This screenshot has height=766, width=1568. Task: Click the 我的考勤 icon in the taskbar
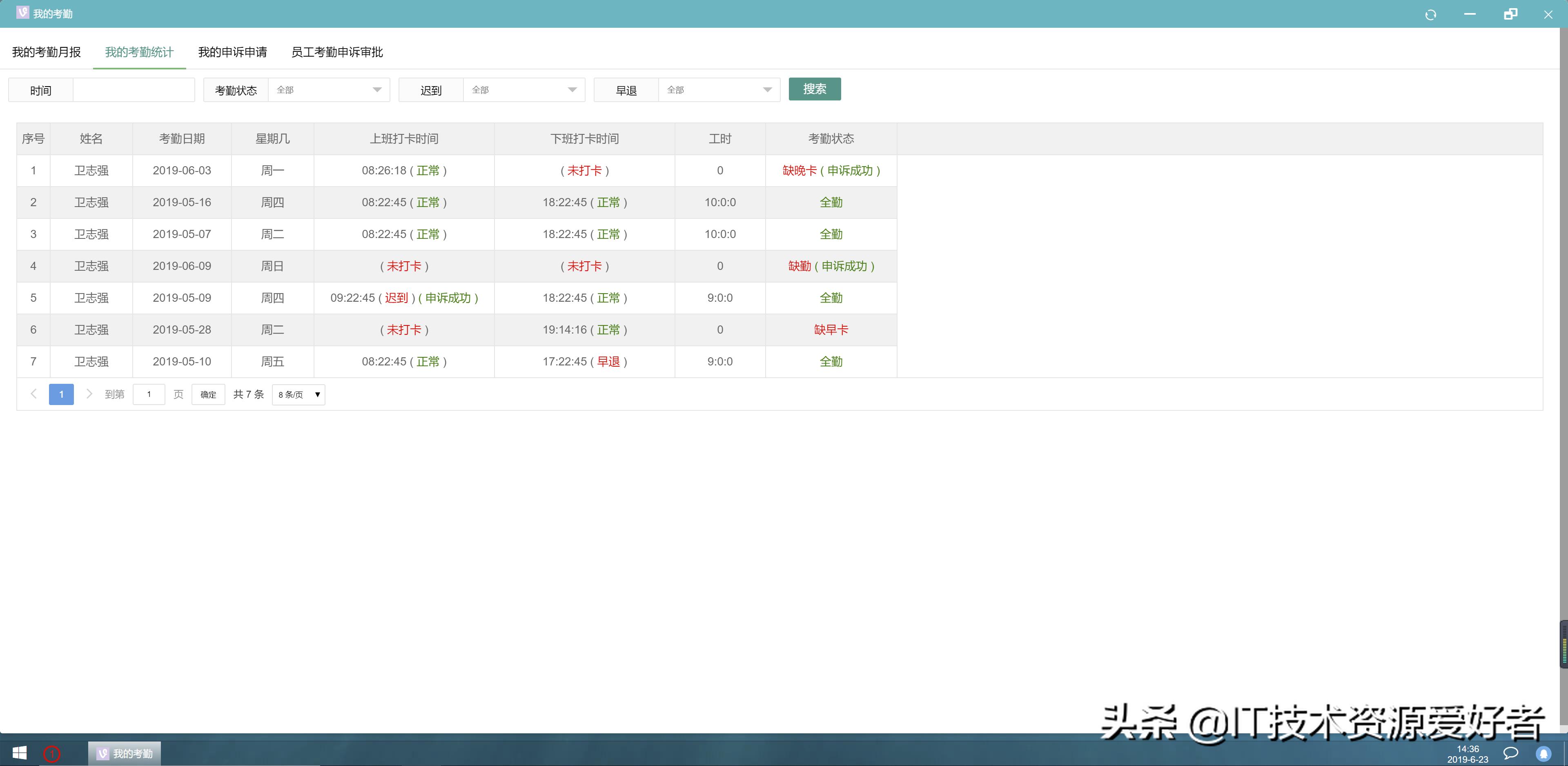click(124, 753)
